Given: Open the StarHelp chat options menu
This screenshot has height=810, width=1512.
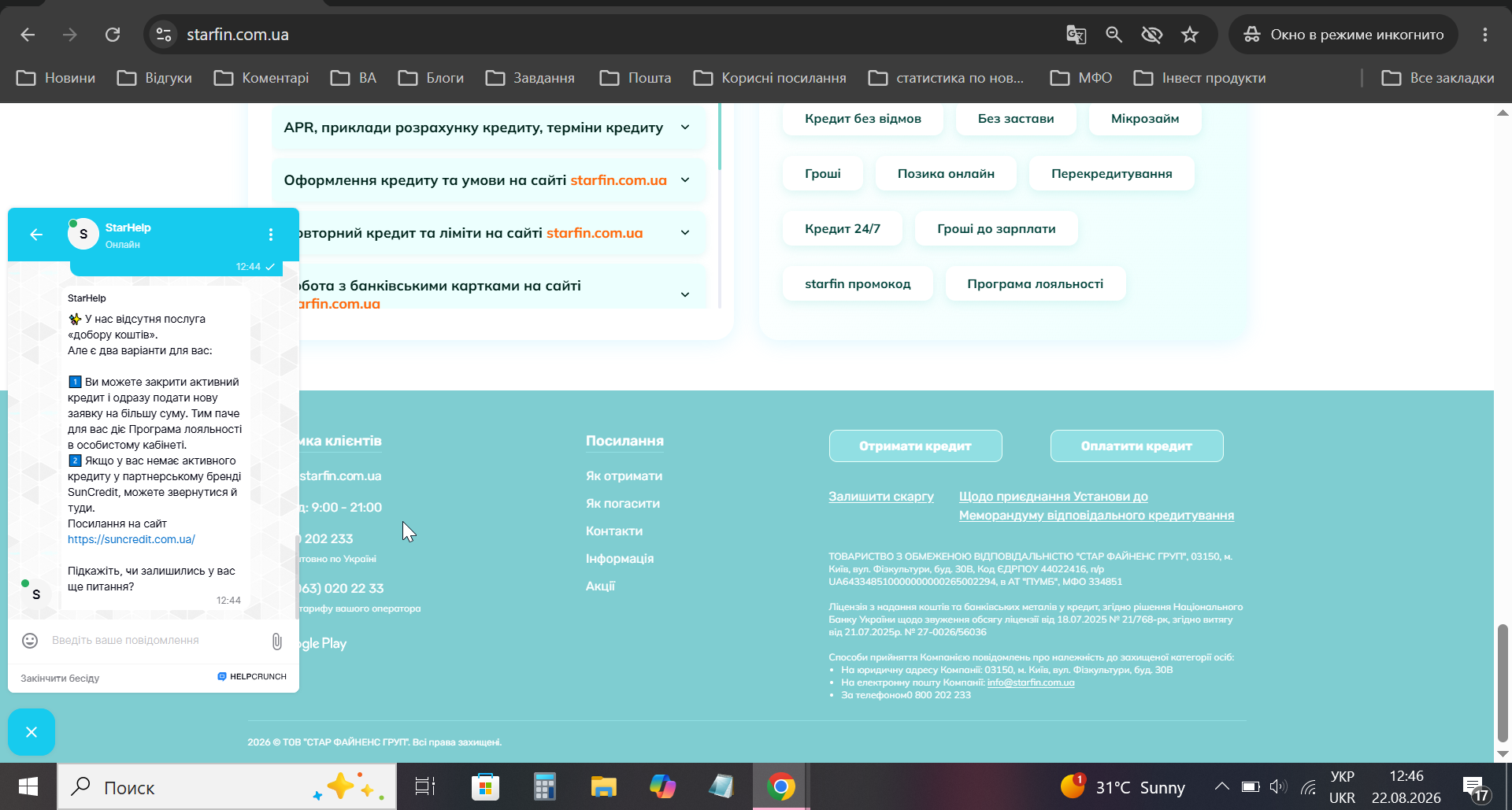Looking at the screenshot, I should click(271, 235).
